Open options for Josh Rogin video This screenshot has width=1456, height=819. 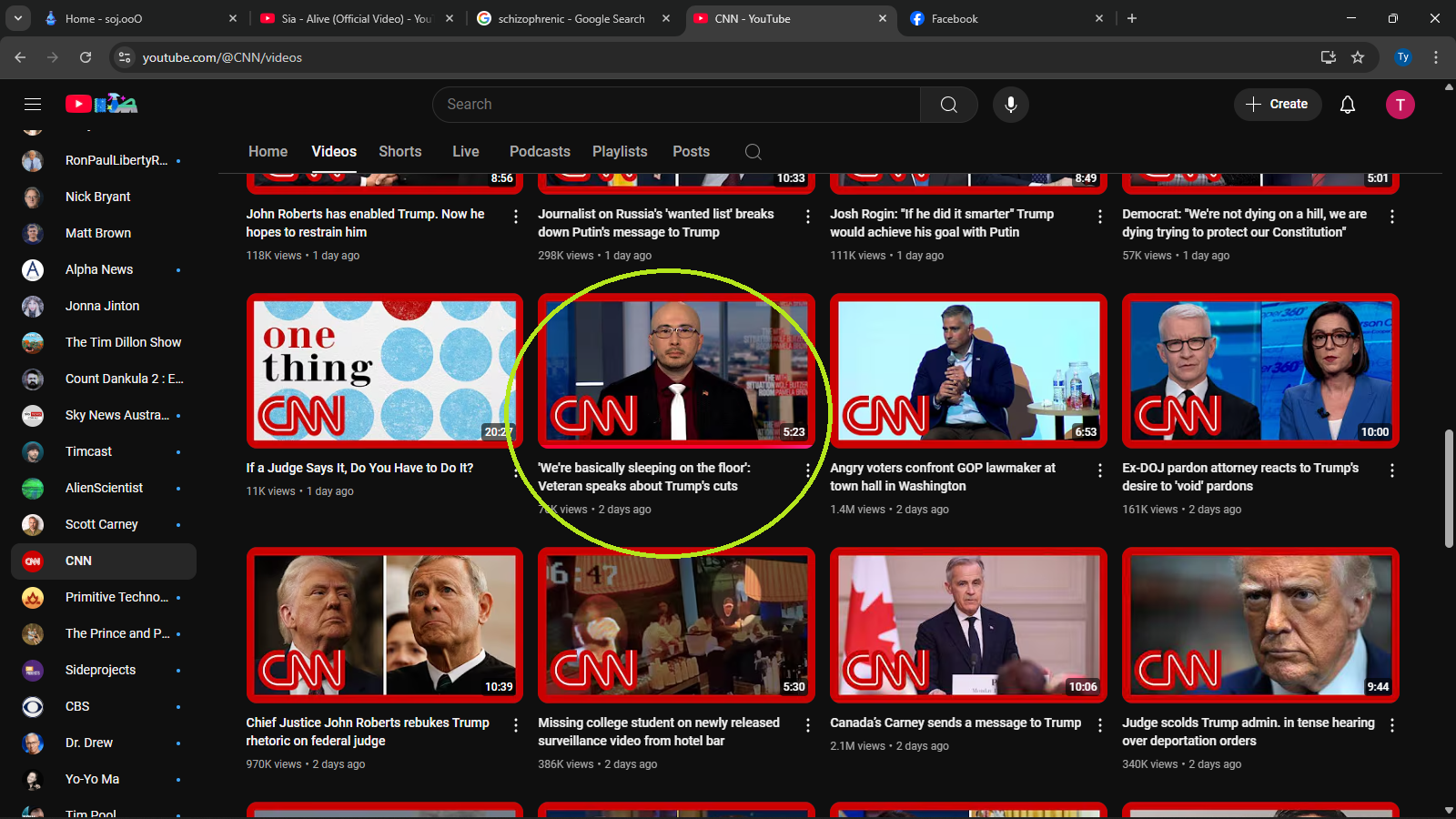tap(1100, 217)
